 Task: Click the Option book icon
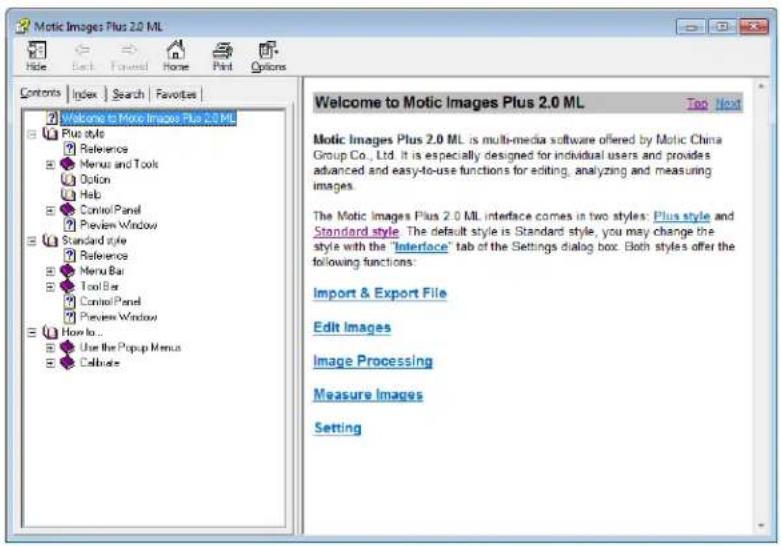pyautogui.click(x=68, y=179)
